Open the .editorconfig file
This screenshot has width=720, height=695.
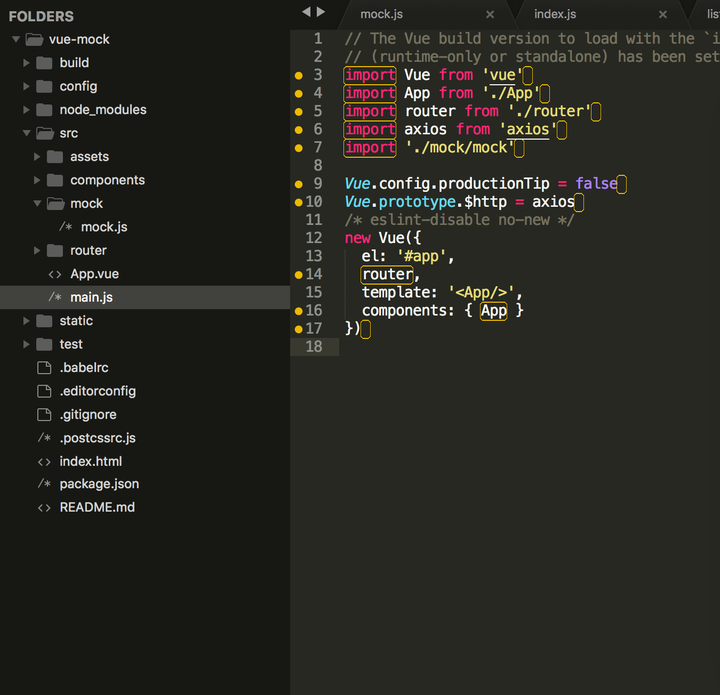[98, 391]
